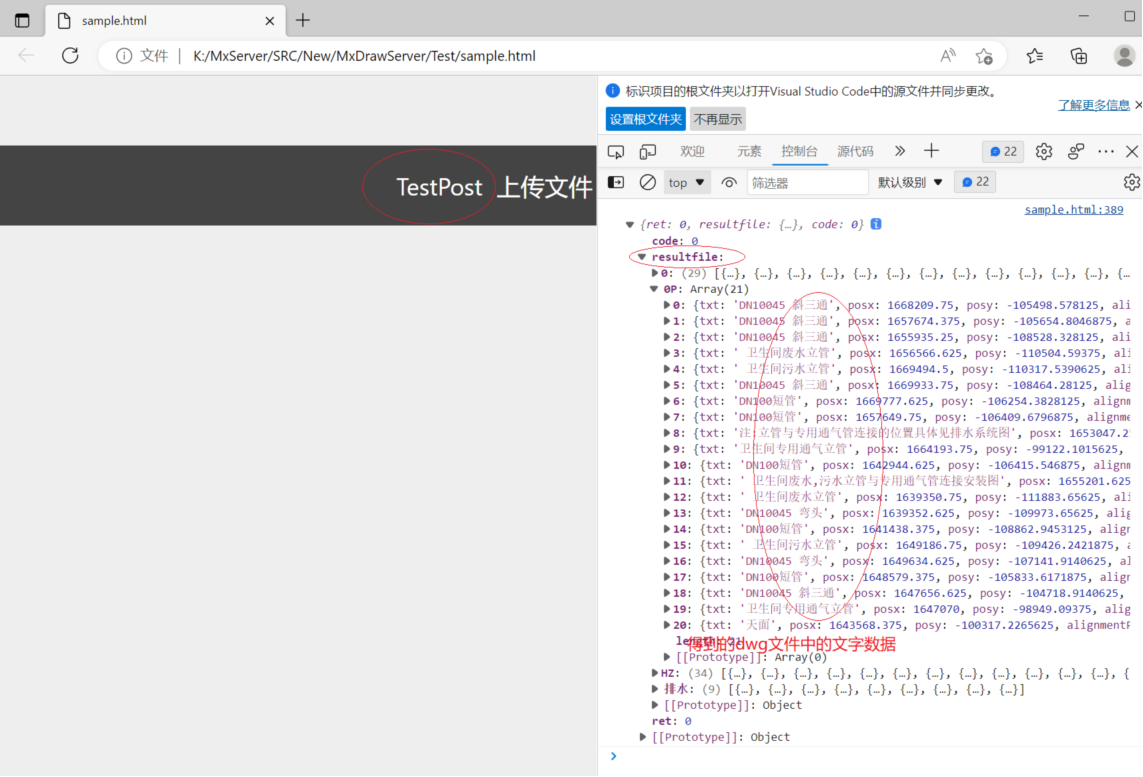Open the 了解更多信息 link

[1093, 105]
